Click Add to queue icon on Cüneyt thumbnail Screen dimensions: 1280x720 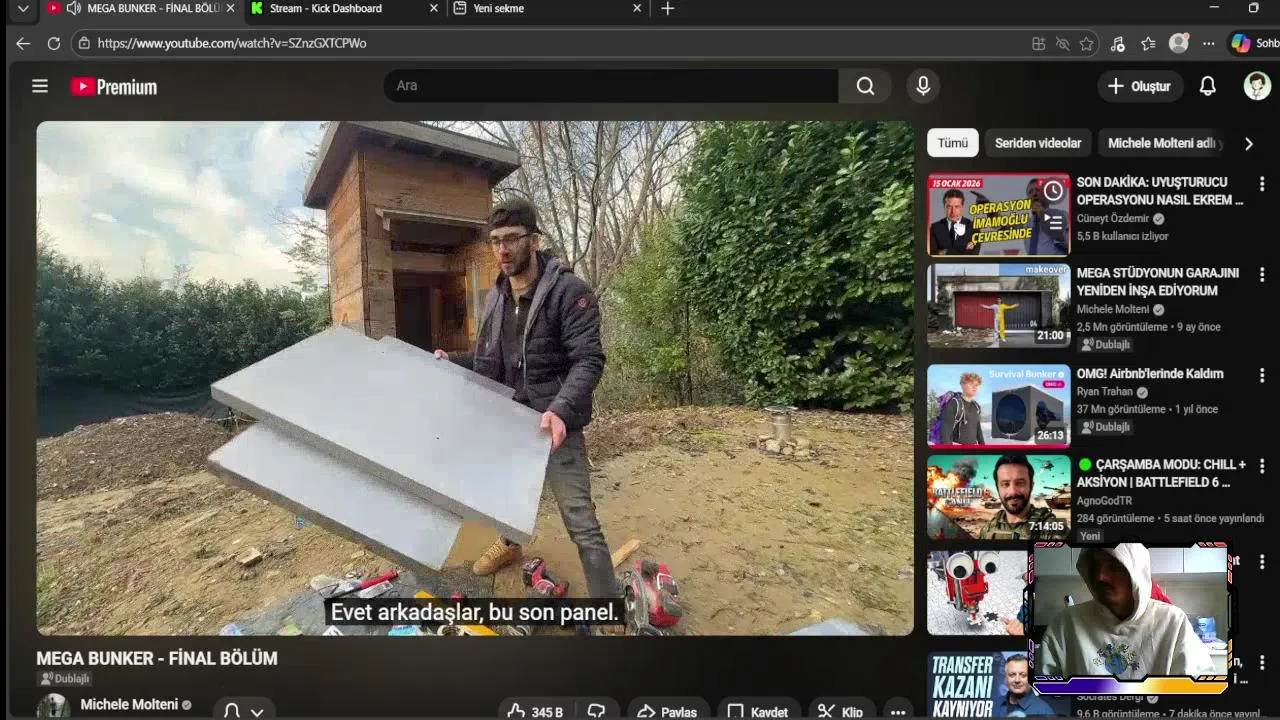[x=1053, y=221]
